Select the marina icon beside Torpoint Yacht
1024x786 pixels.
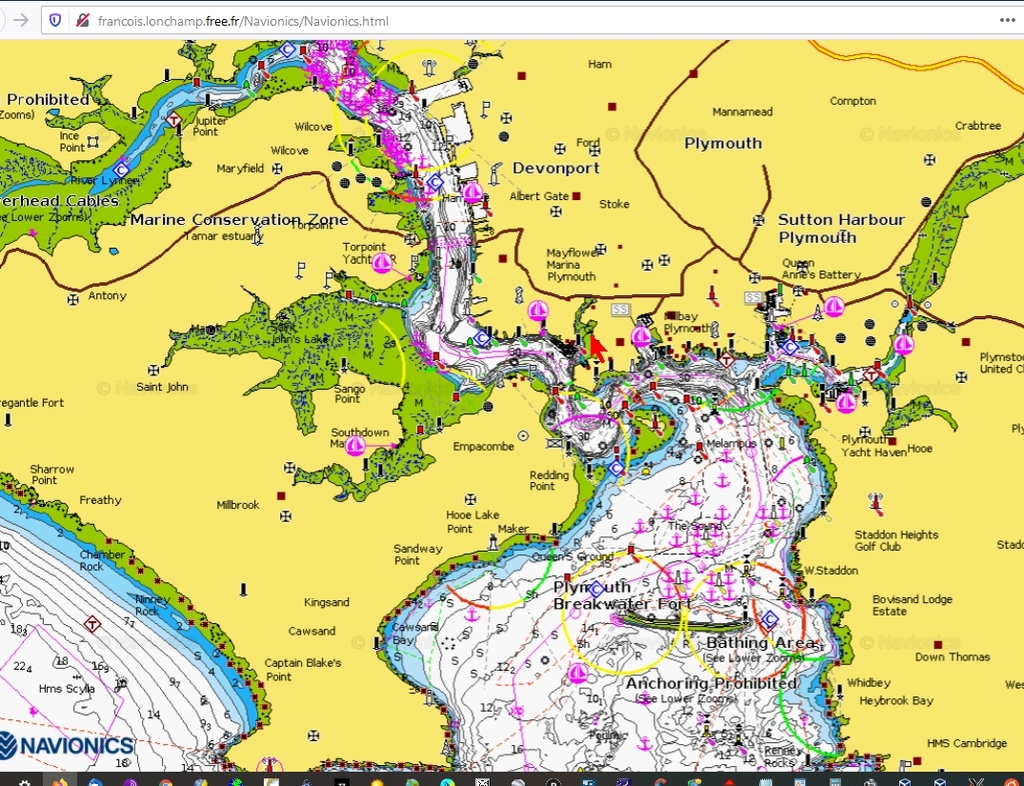pos(382,263)
